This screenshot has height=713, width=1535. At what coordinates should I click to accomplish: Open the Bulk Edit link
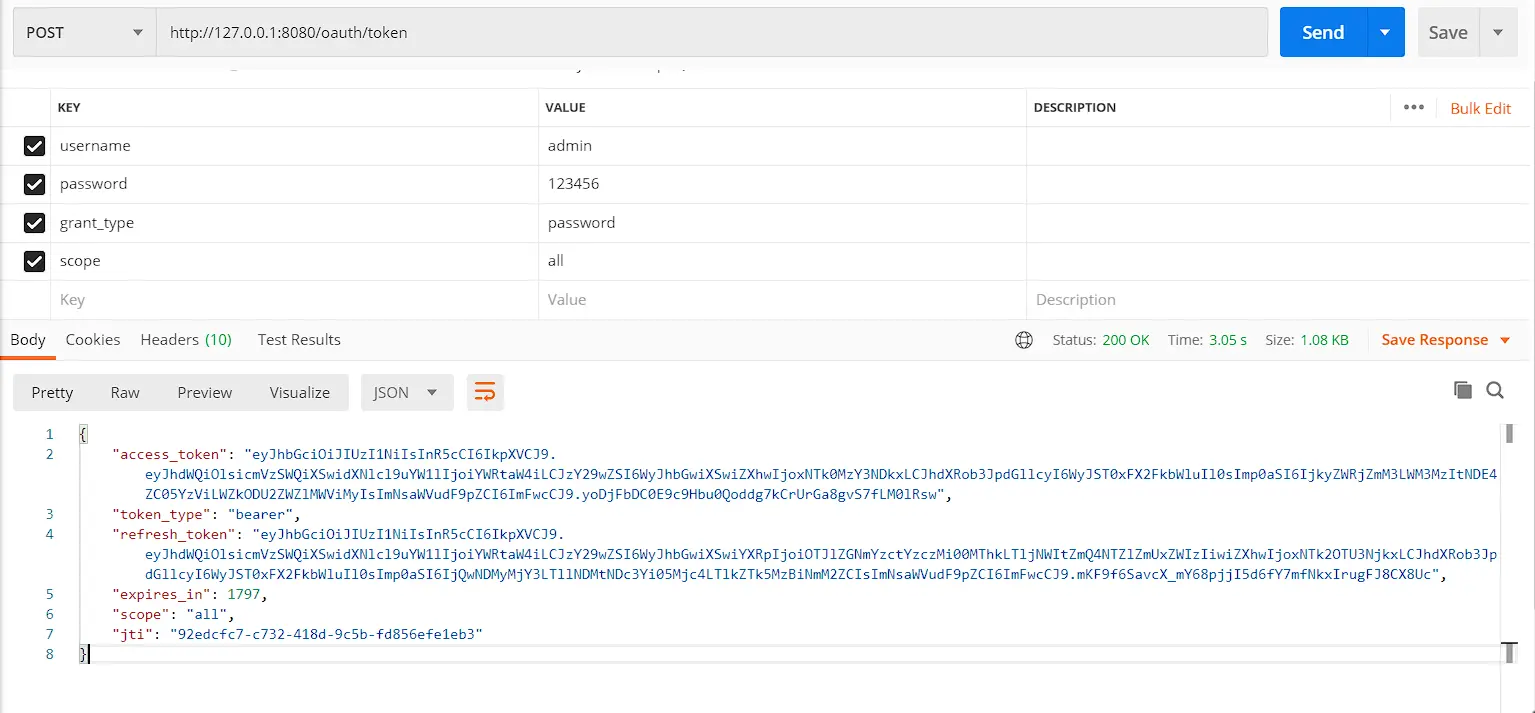pyautogui.click(x=1481, y=108)
